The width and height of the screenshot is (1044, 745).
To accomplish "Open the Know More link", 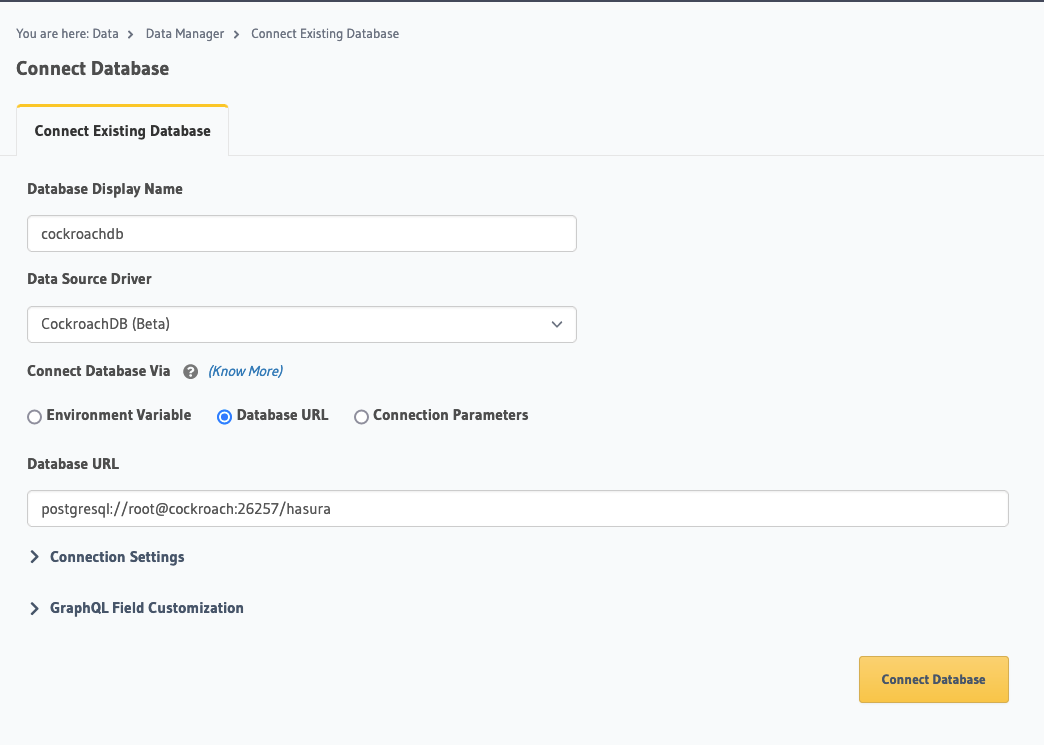I will (245, 371).
